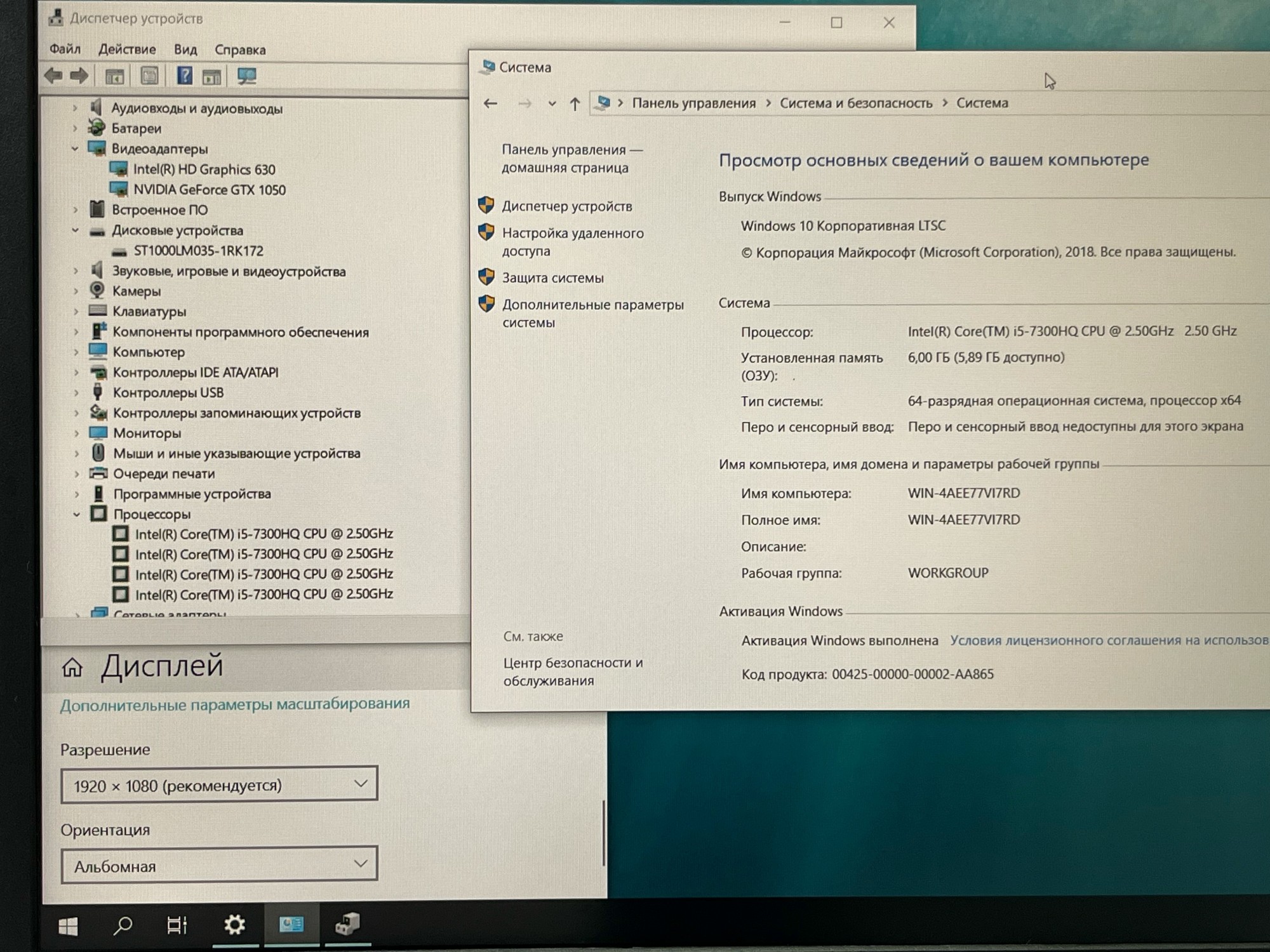Open recent locations dropdown in Система window
The height and width of the screenshot is (952, 1270).
(x=552, y=103)
